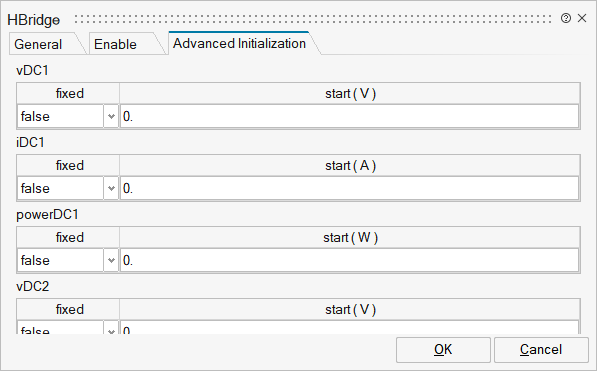Close the HBridge dialog
The image size is (597, 371).
click(582, 18)
